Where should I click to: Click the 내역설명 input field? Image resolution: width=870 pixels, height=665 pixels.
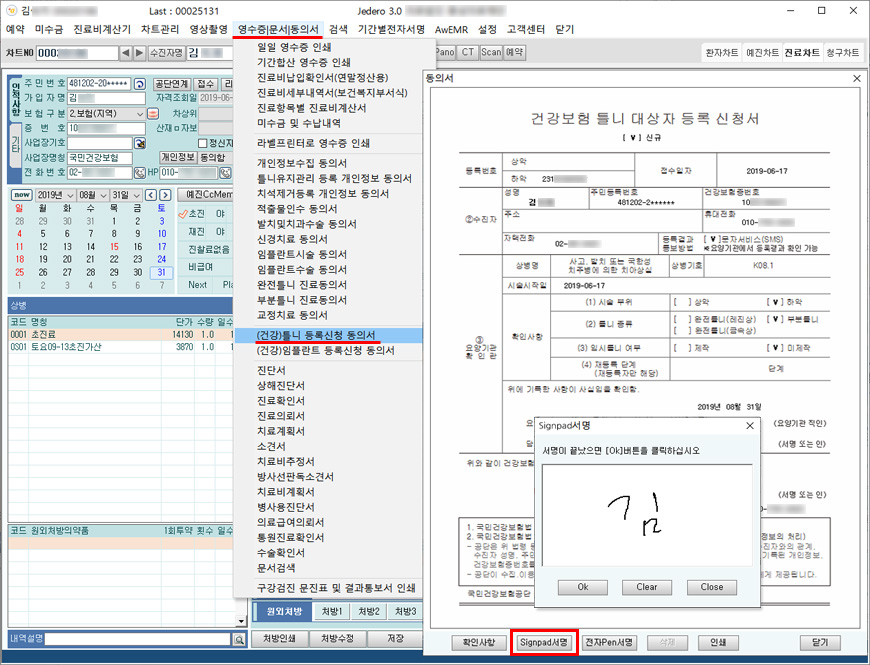click(119, 639)
